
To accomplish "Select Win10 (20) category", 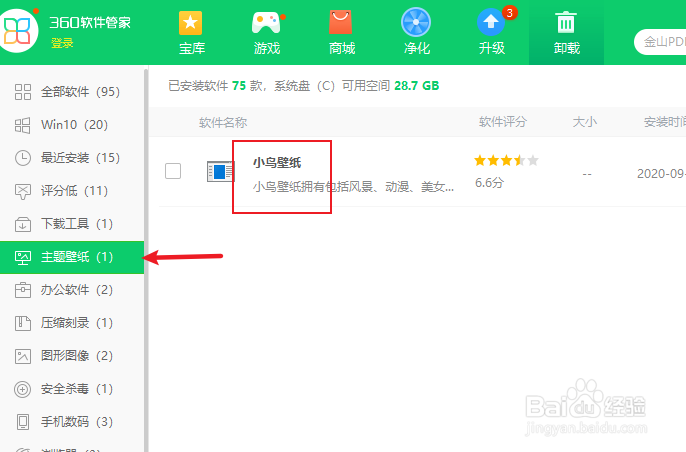I will [72, 125].
